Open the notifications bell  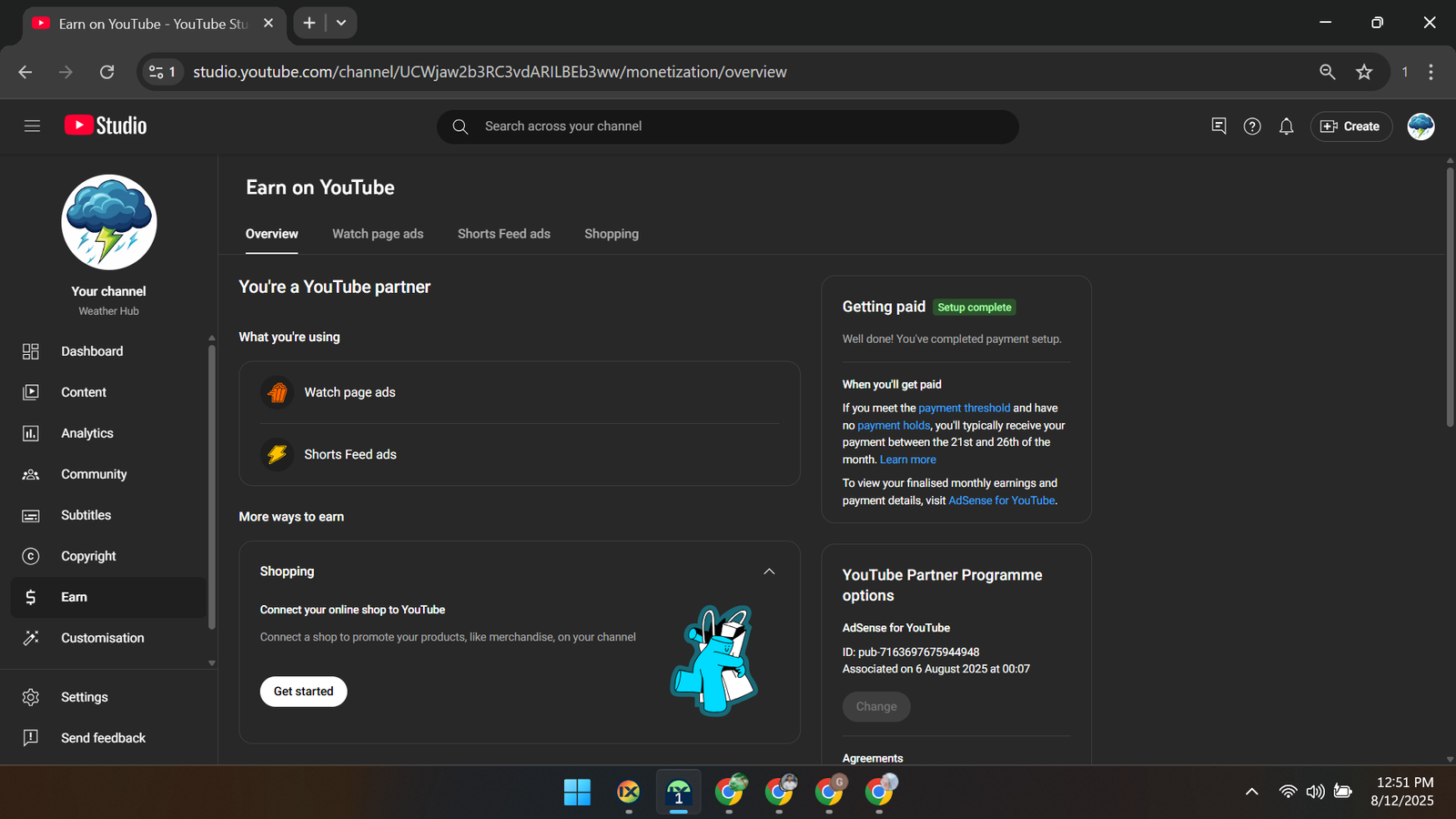[1286, 126]
